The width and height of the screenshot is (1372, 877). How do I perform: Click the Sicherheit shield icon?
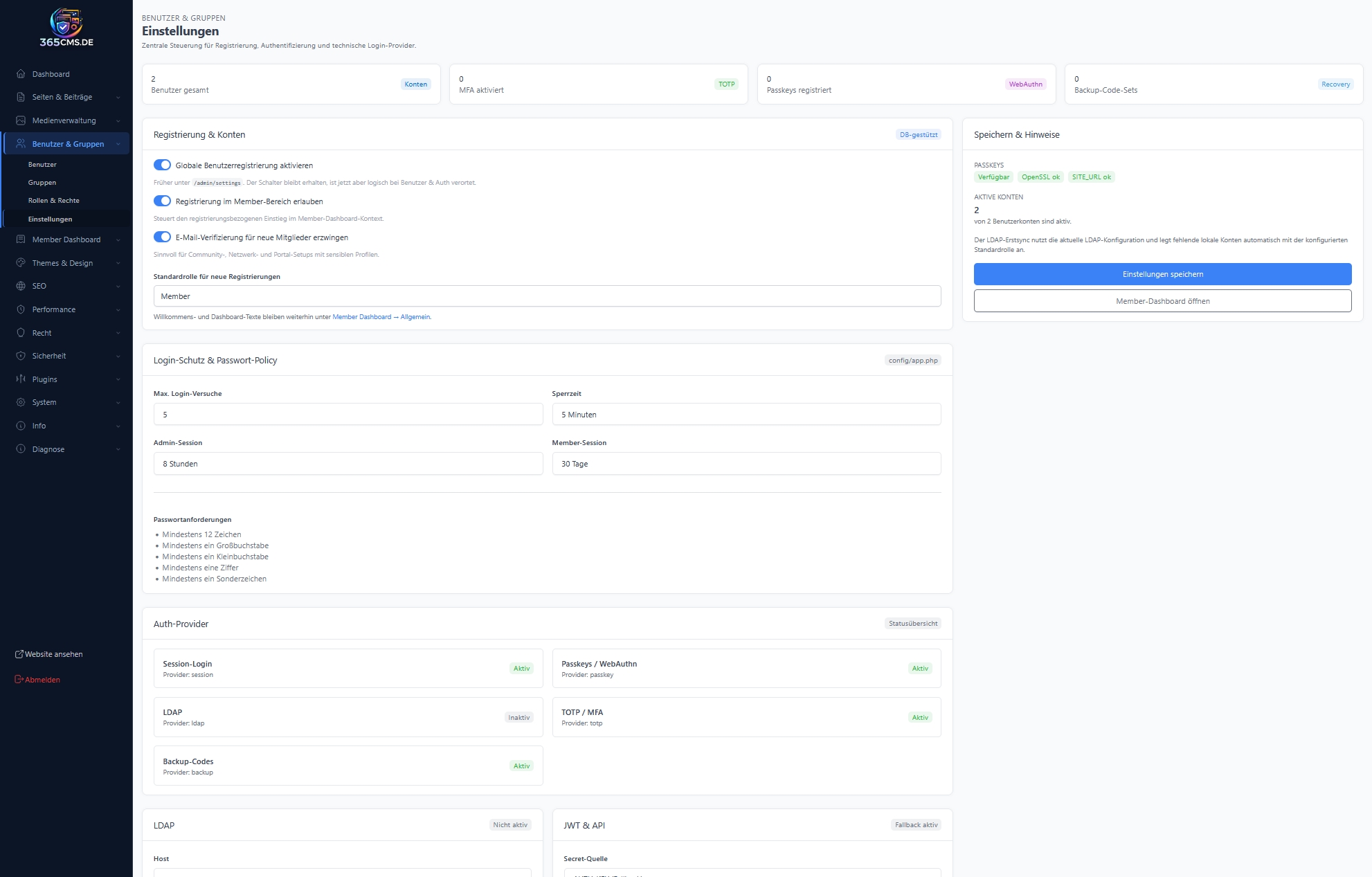point(21,356)
